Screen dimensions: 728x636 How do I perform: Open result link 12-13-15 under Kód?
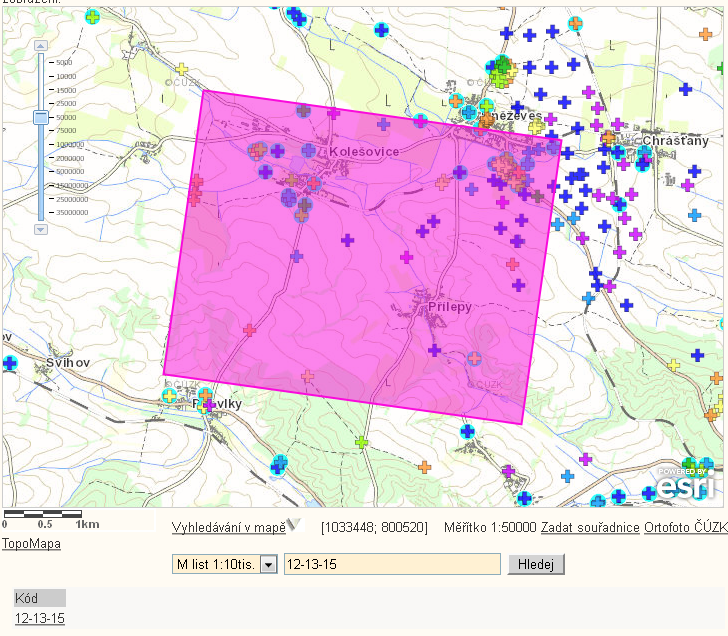(39, 618)
